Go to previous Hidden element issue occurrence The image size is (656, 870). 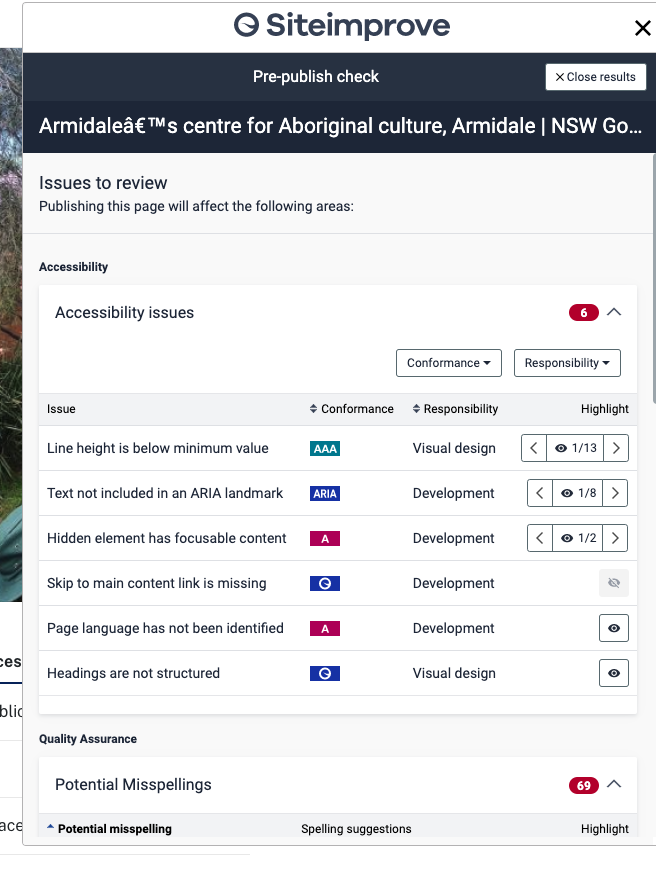point(540,538)
